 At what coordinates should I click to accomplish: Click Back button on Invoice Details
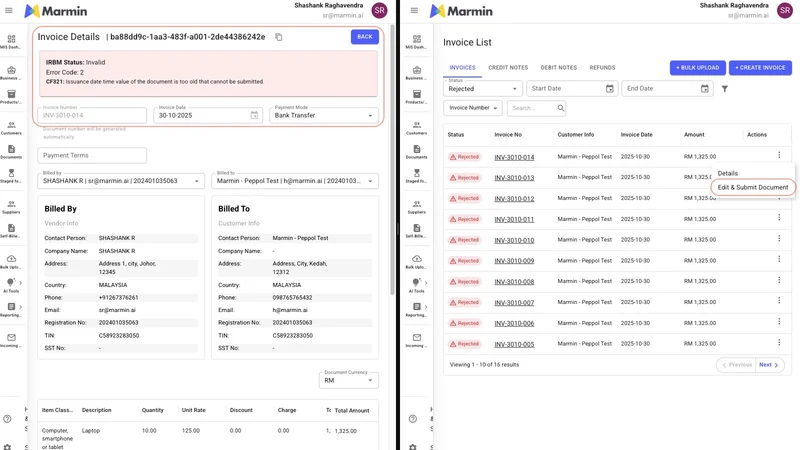(365, 37)
